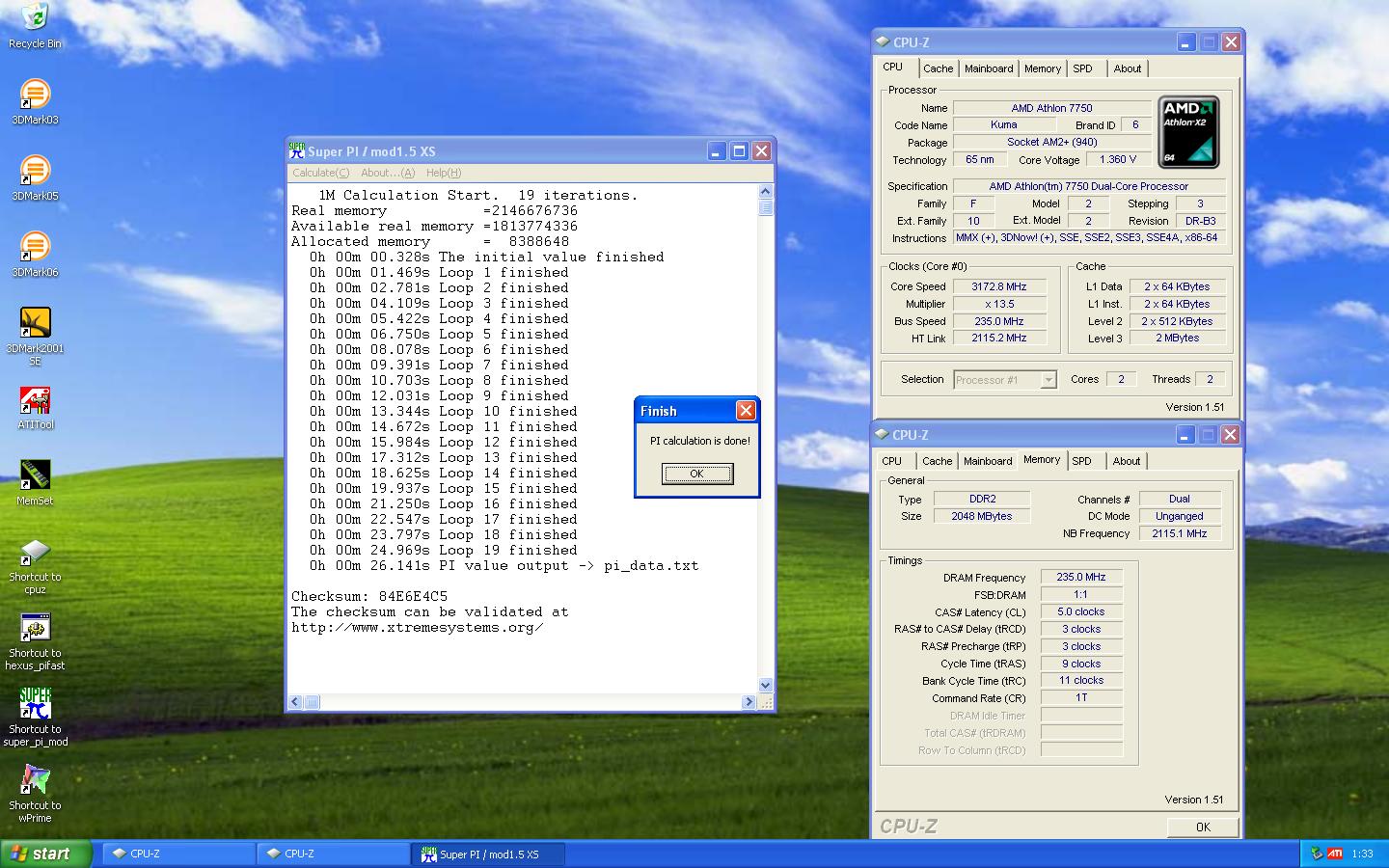Confirm the Finish dialog with OK
Image resolution: width=1389 pixels, height=868 pixels.
(697, 474)
